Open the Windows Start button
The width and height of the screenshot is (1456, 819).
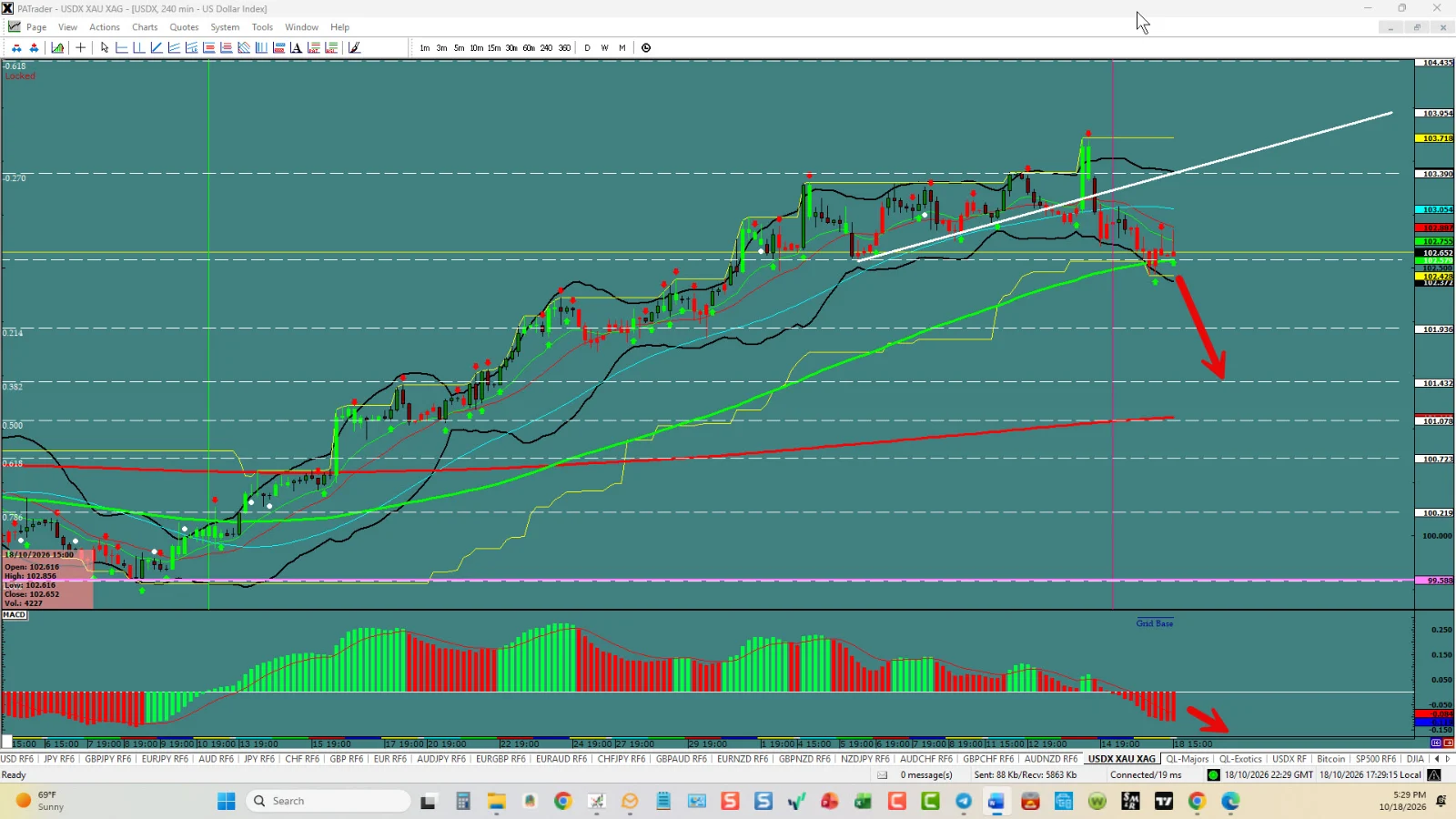pos(227,801)
